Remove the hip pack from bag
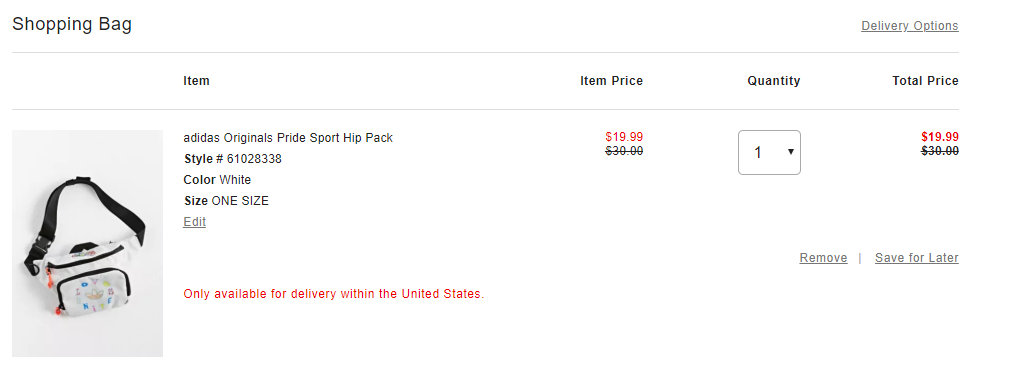Viewport: 1020px width, 366px height. pos(823,258)
